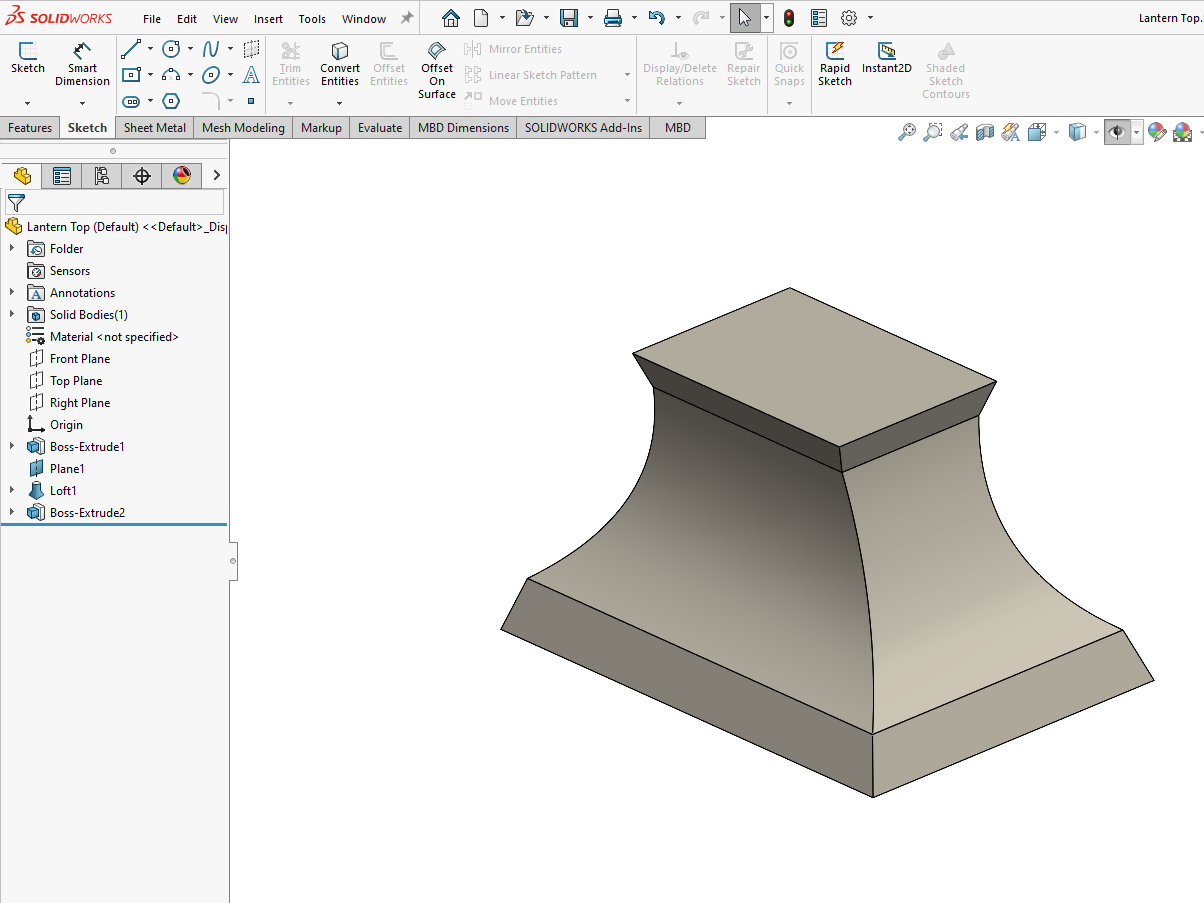
Task: Click the Open file icon
Action: [x=524, y=18]
